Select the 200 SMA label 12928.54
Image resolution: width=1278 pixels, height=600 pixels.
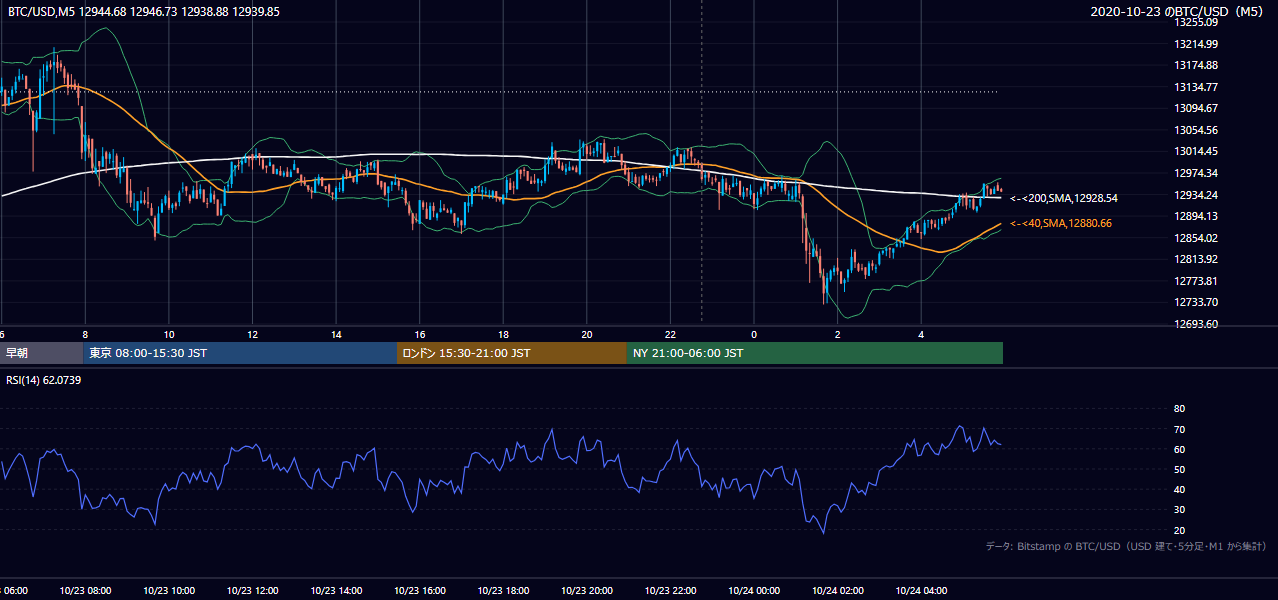tap(1064, 198)
